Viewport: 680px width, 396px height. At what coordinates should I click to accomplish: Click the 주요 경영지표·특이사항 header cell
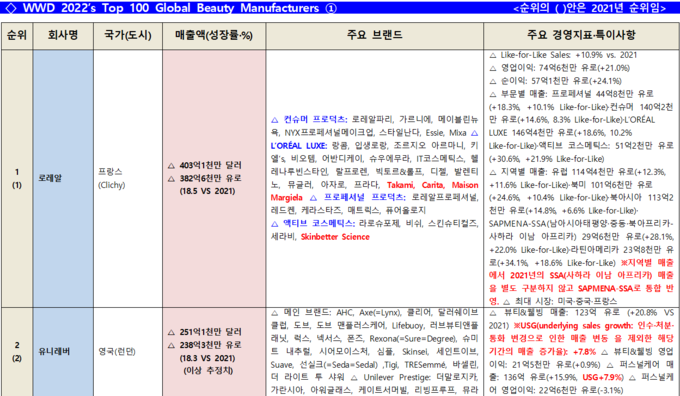tap(581, 36)
